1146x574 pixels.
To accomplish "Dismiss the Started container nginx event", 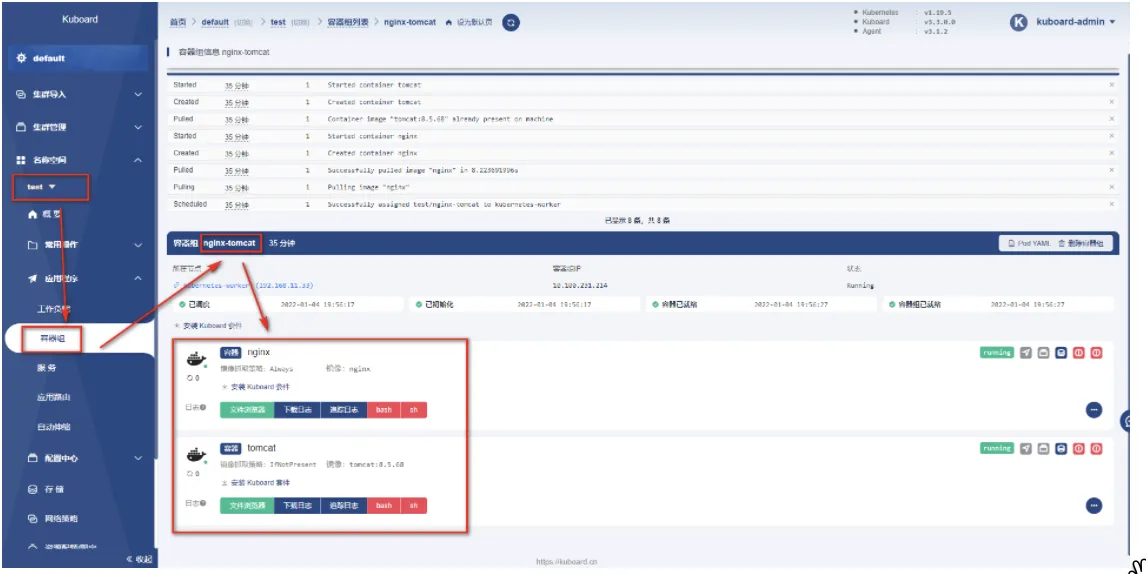I will click(1112, 136).
